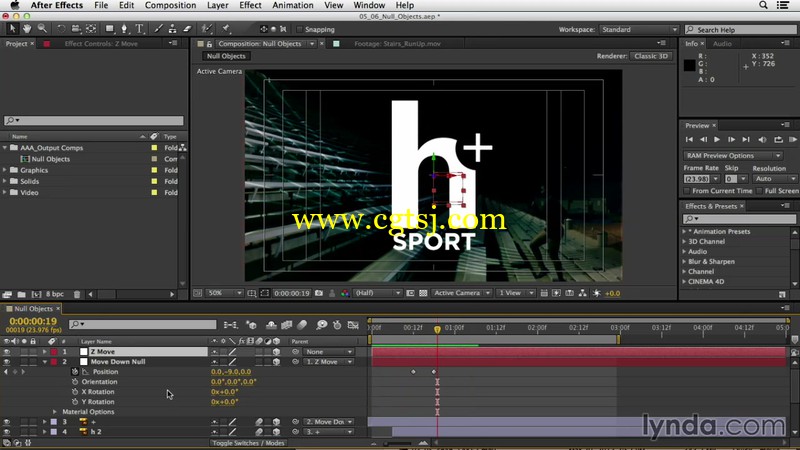
Task: Expand Blur & Sharpen effects
Action: point(684,261)
